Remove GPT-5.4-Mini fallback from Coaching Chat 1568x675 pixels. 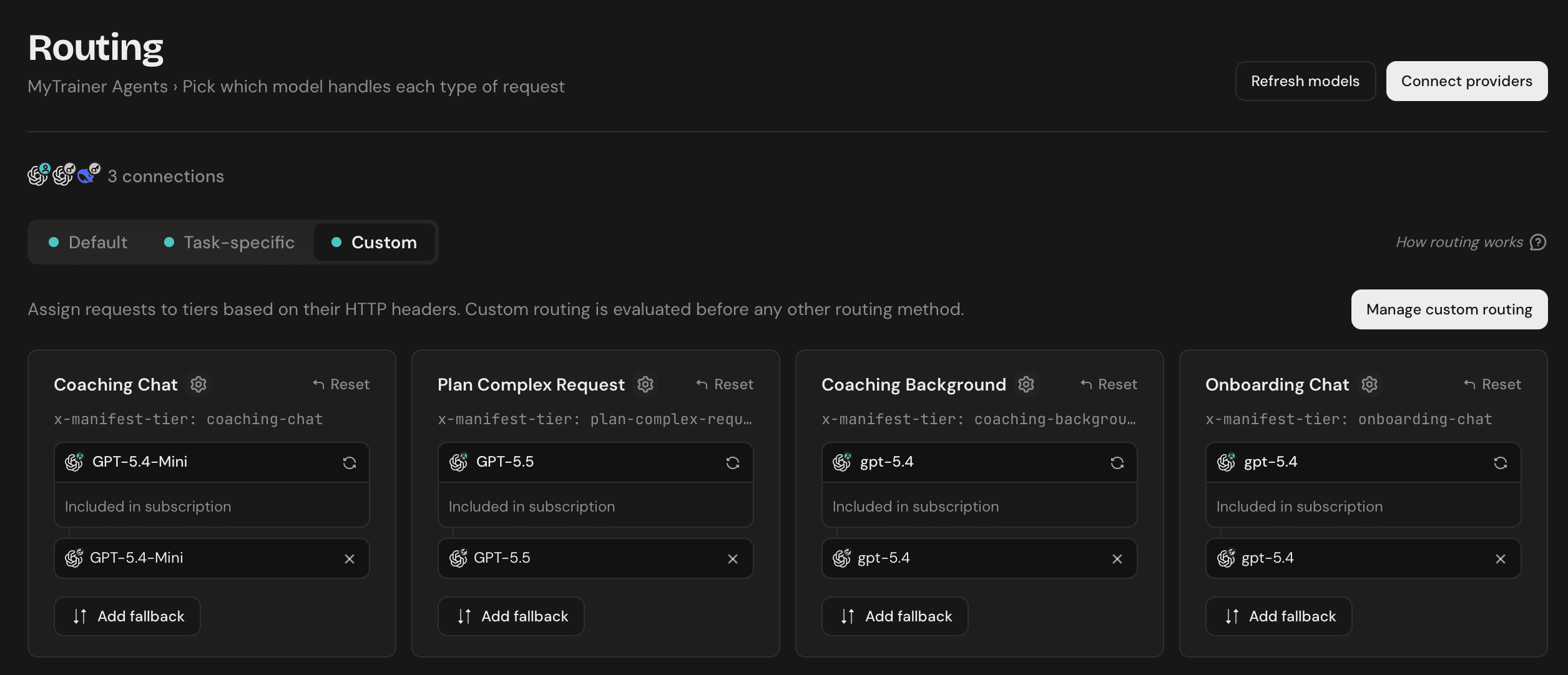click(x=349, y=559)
